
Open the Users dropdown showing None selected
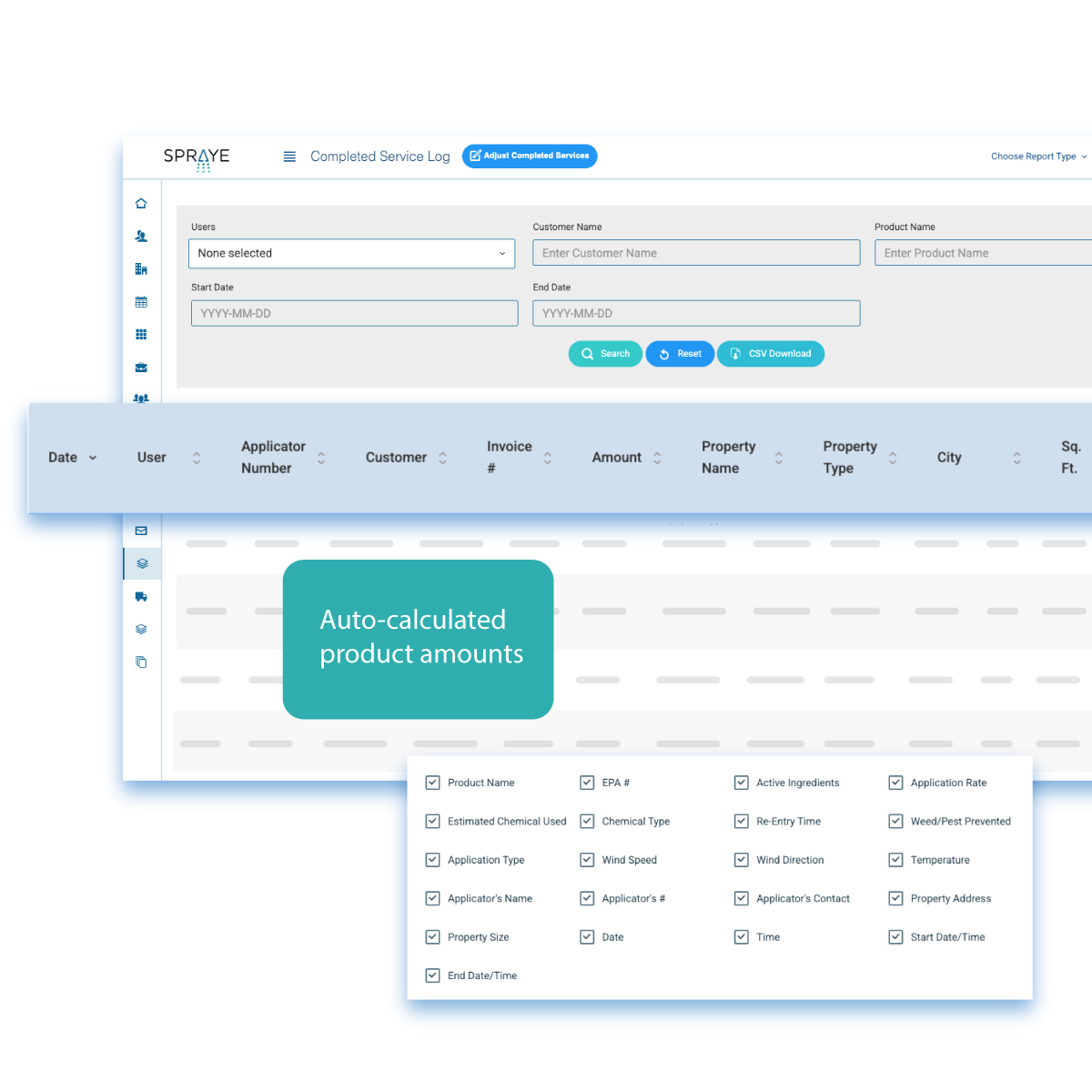pos(351,254)
